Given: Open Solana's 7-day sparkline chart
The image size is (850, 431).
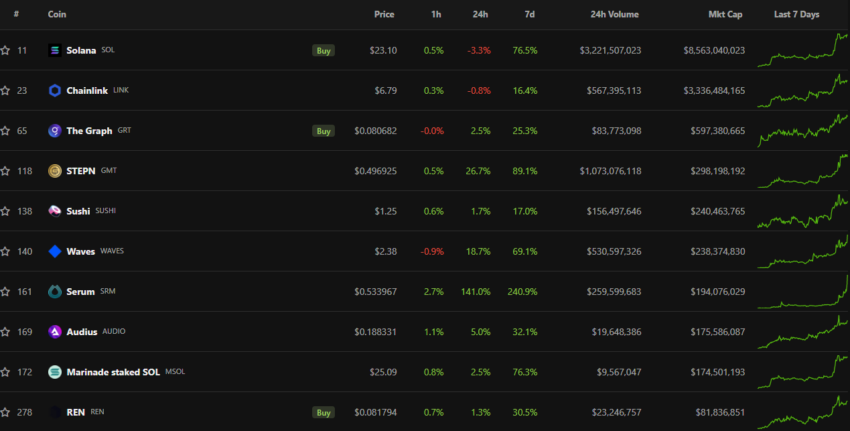Looking at the screenshot, I should point(803,50).
